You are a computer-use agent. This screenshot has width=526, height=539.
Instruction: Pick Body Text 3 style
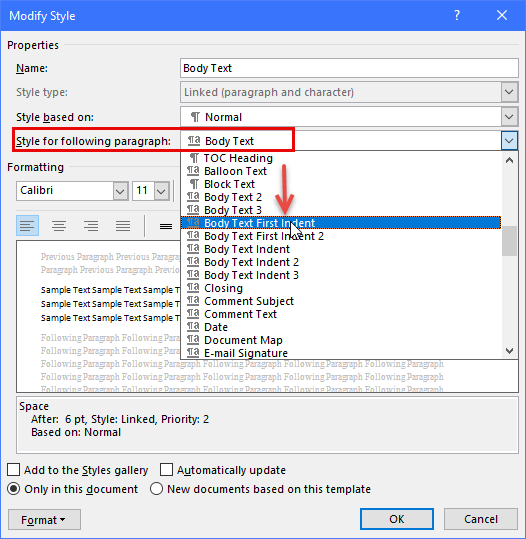point(341,210)
